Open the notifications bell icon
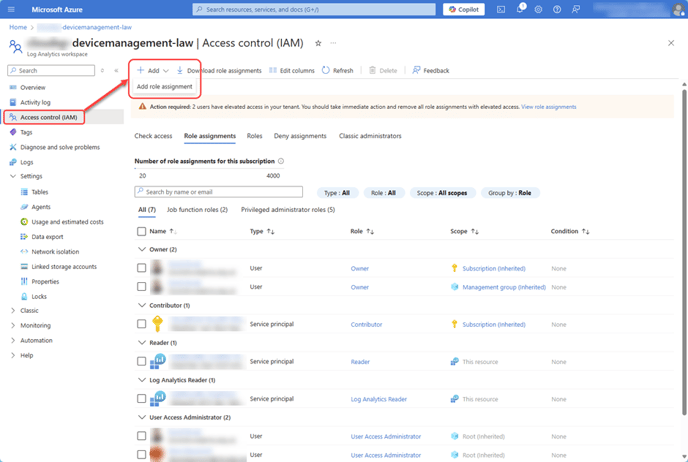This screenshot has width=688, height=462. (520, 9)
